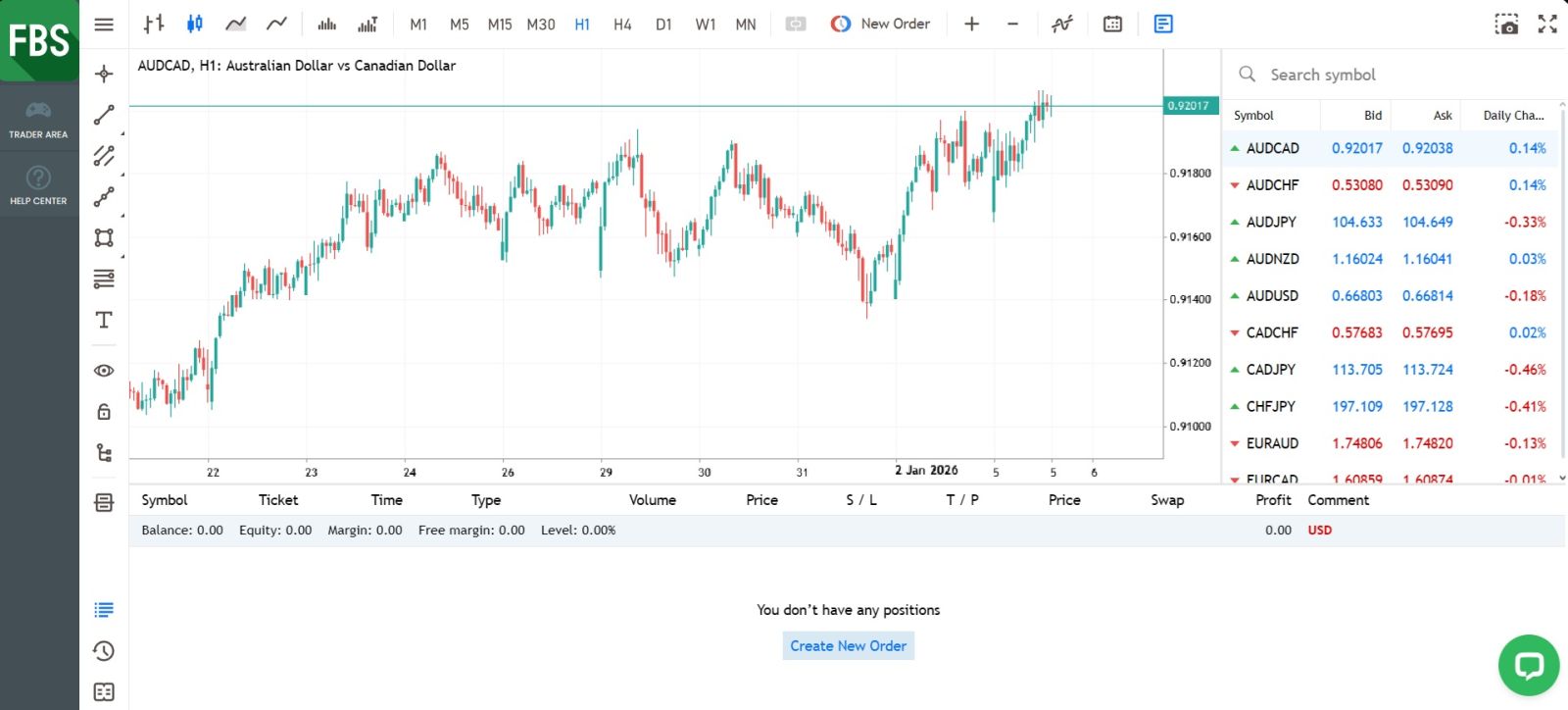The width and height of the screenshot is (1568, 710).
Task: Select the trend line drawing tool
Action: pos(104,115)
